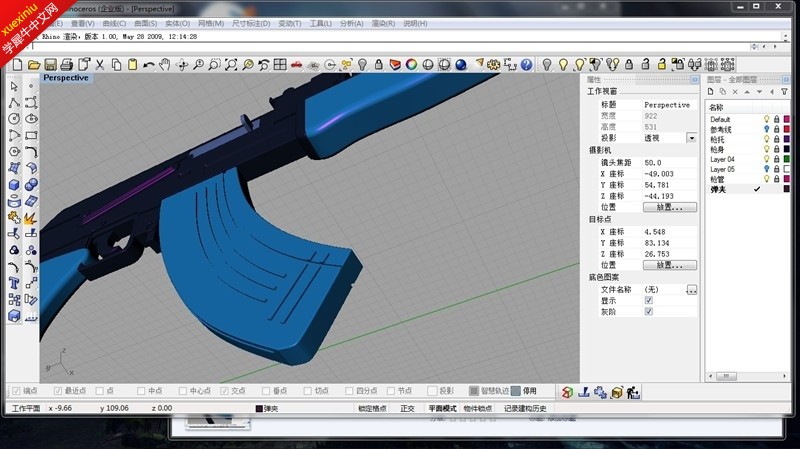Click the layer filter funnel icon
800x449 pixels.
click(784, 92)
